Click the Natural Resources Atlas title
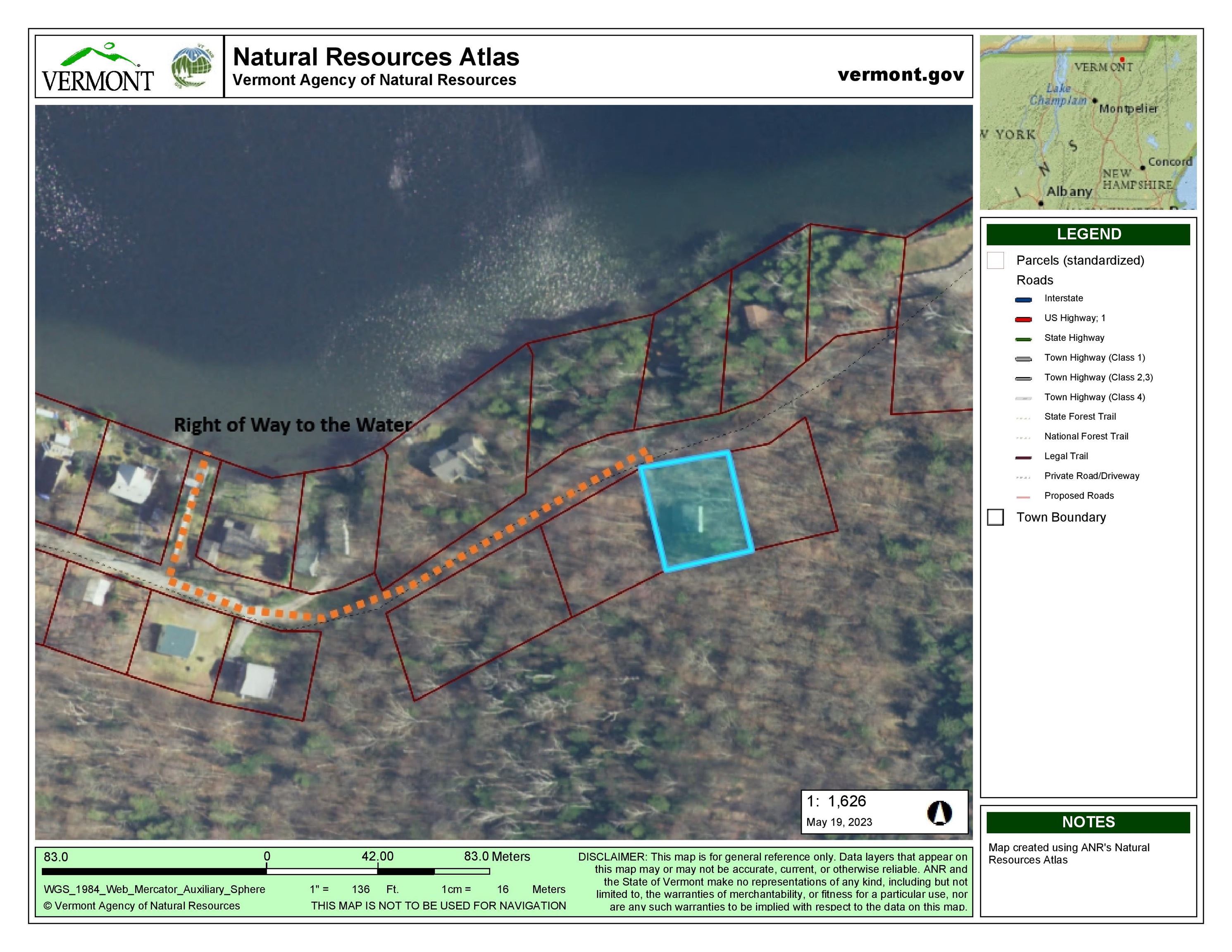 point(376,57)
